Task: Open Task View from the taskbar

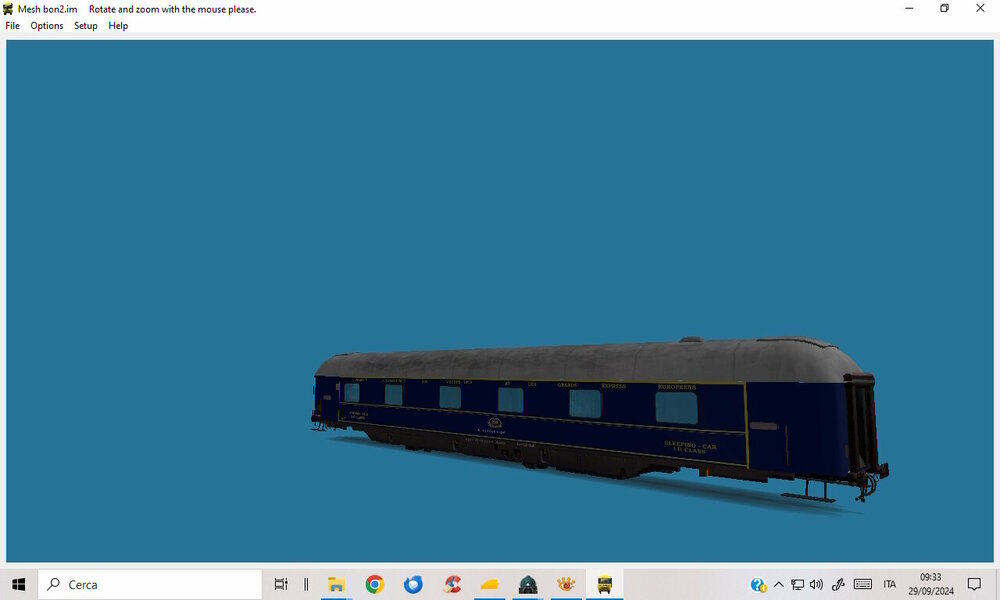Action: tap(281, 584)
